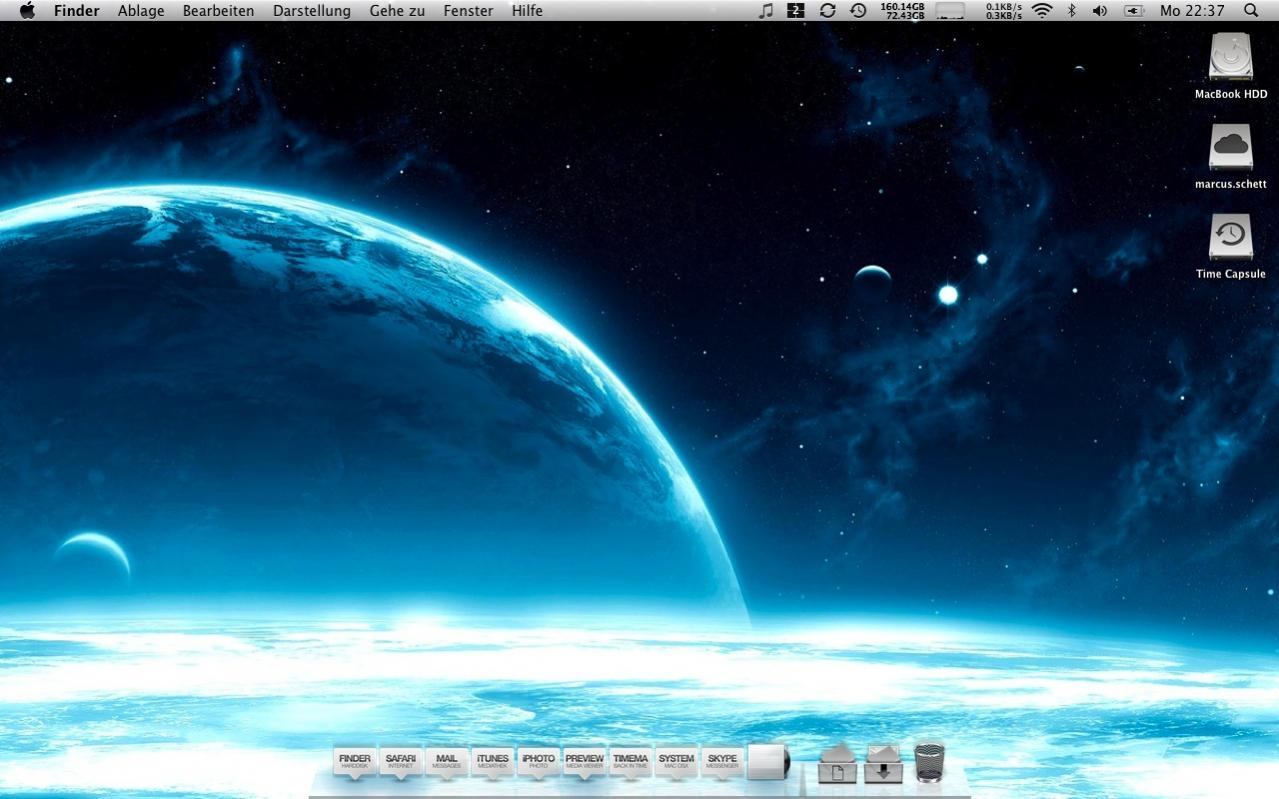Image resolution: width=1279 pixels, height=799 pixels.
Task: Click the music note menu bar icon
Action: [766, 11]
